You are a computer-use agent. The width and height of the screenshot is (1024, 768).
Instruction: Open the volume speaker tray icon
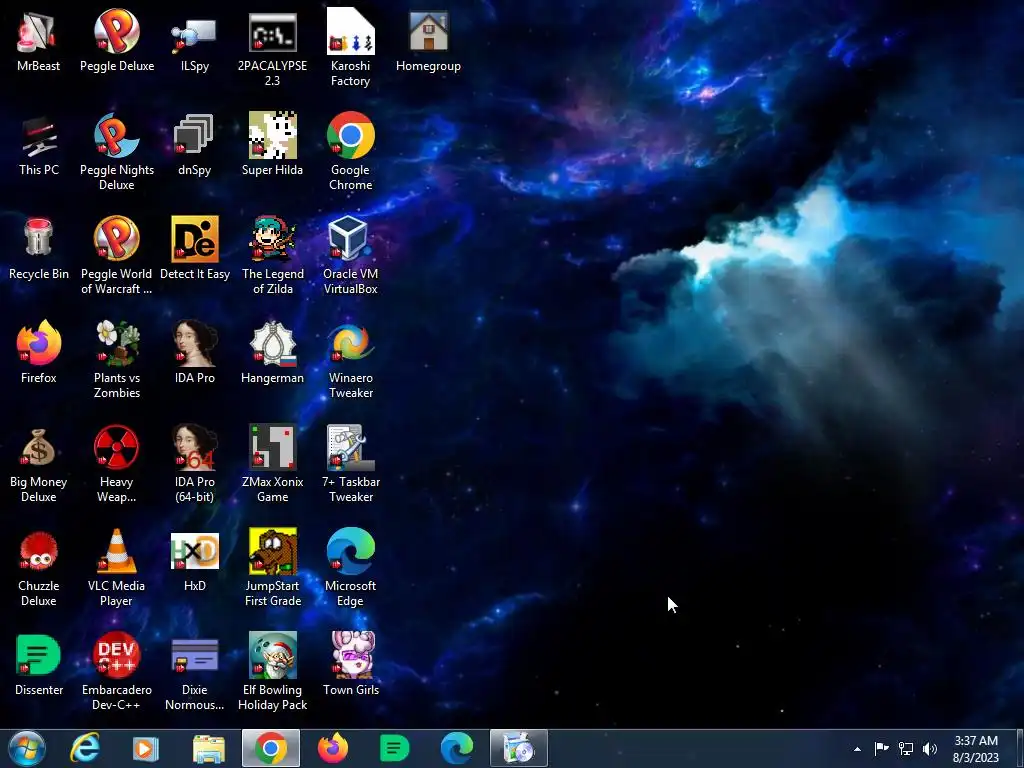[929, 748]
